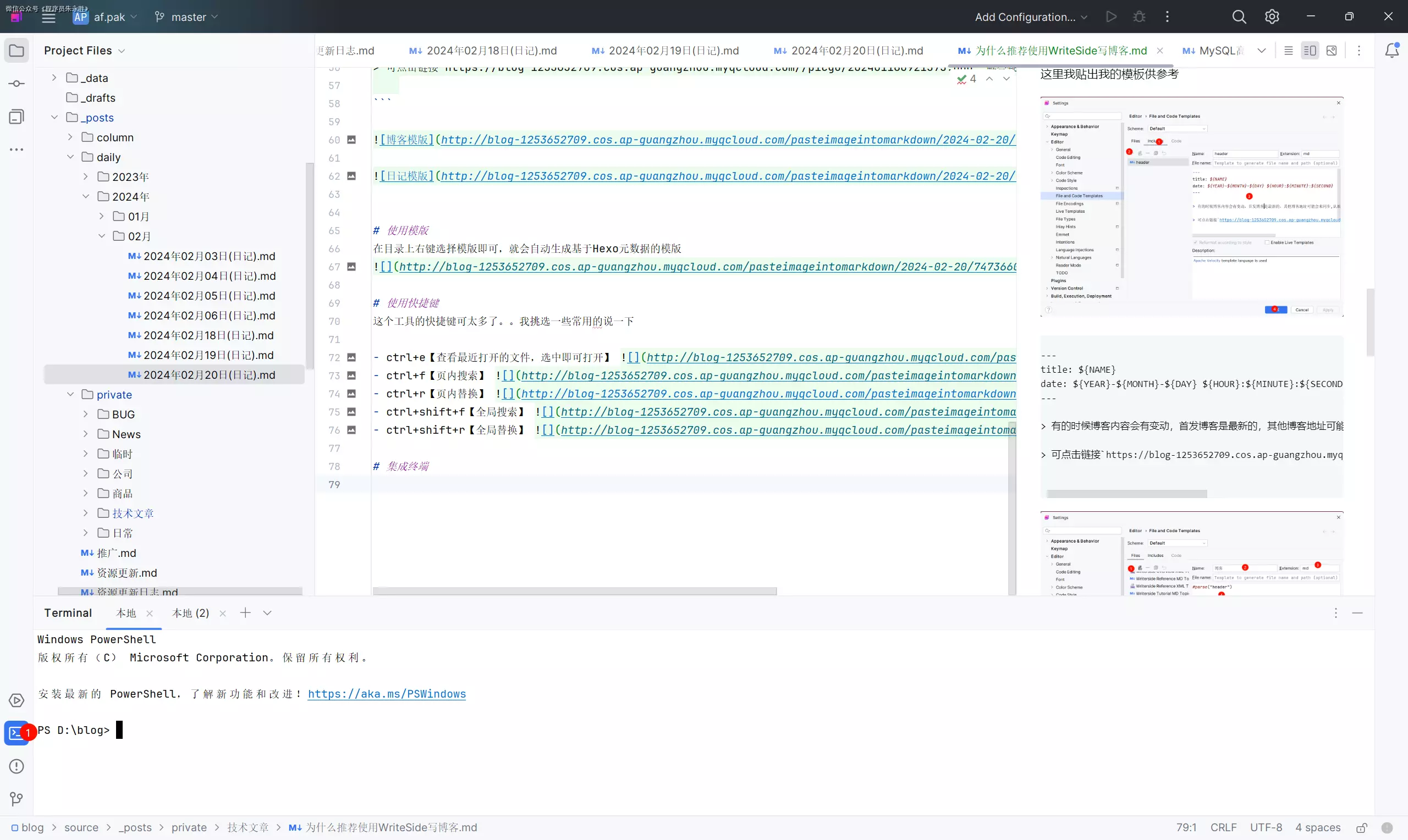Open the Git tool window icon

pos(16,799)
